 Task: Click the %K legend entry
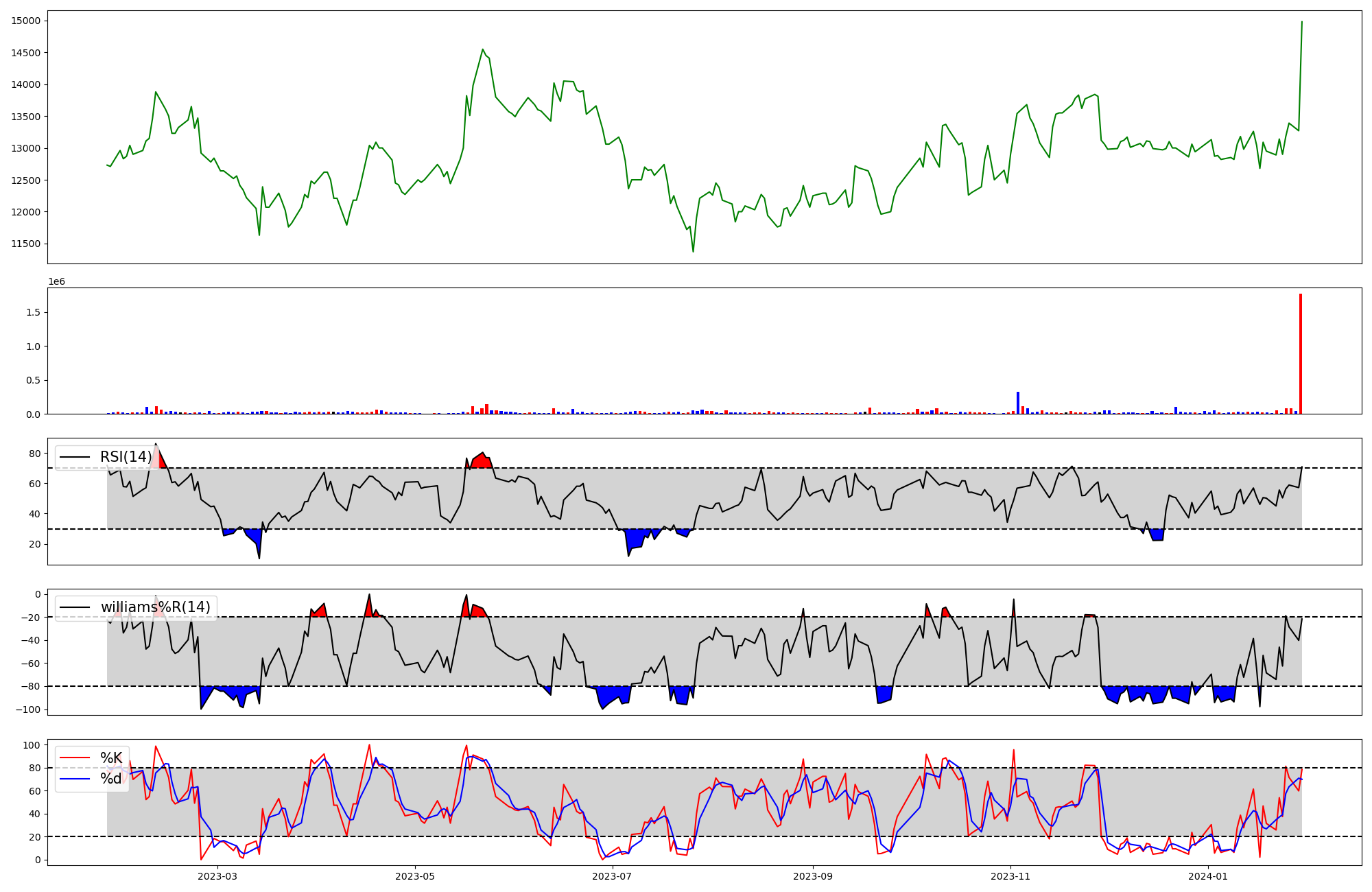[x=111, y=758]
